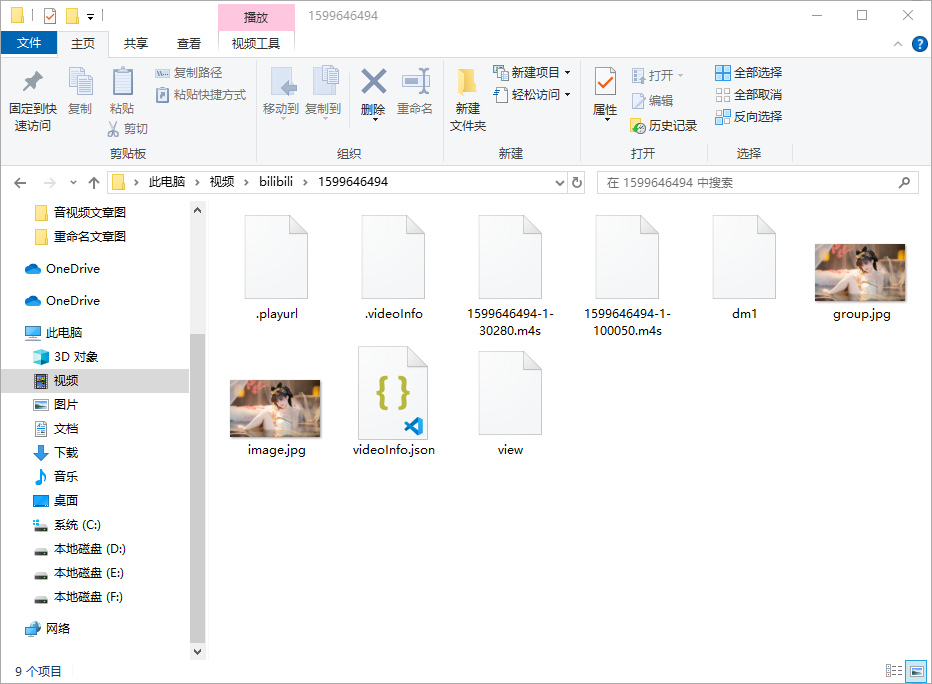Click the Delete (删除) red X icon
Screen dimensions: 932x684
click(373, 81)
